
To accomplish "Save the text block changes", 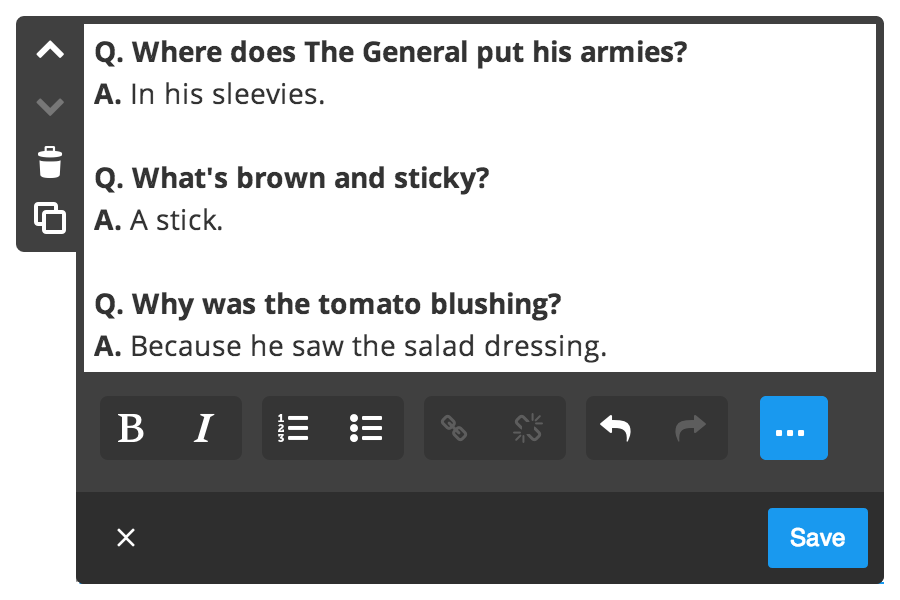I will [818, 538].
